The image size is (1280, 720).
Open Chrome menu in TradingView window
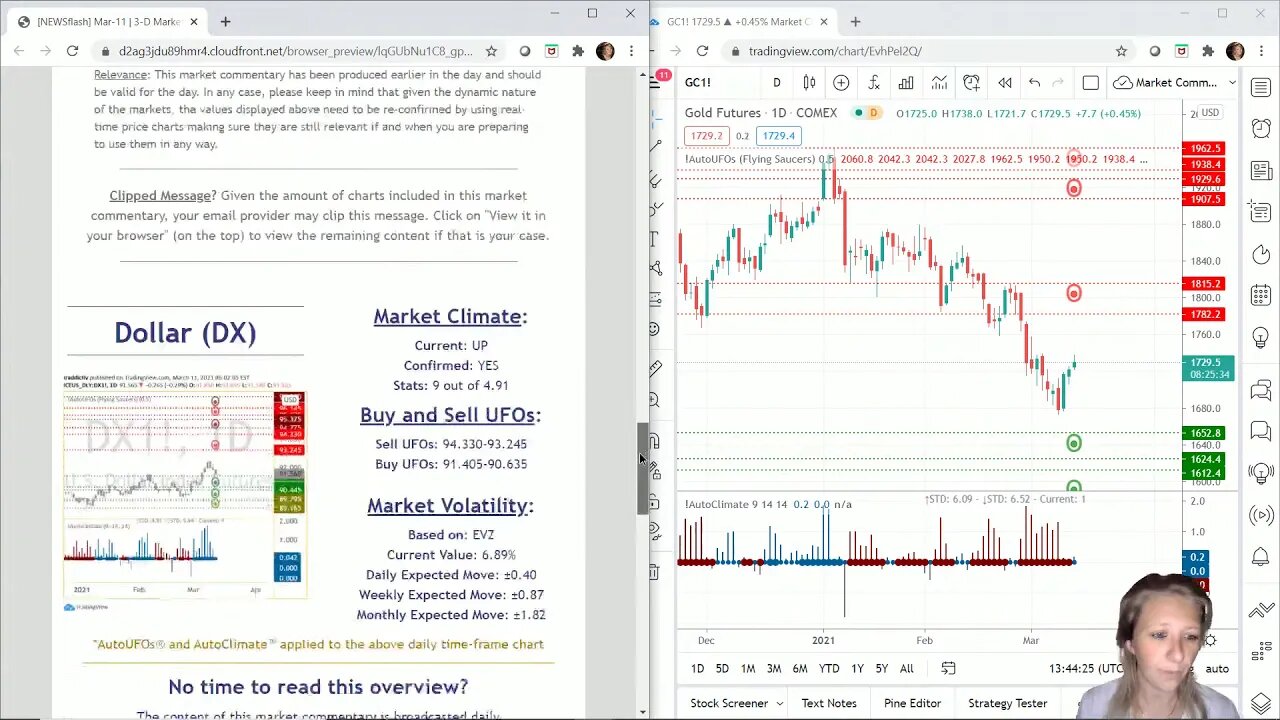tap(1262, 51)
